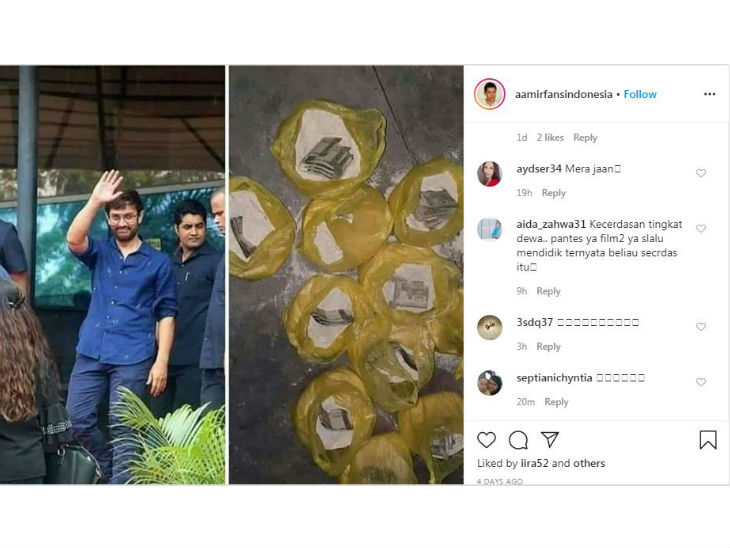730x548 pixels.
Task: Share post via paper plane icon
Action: 549,440
